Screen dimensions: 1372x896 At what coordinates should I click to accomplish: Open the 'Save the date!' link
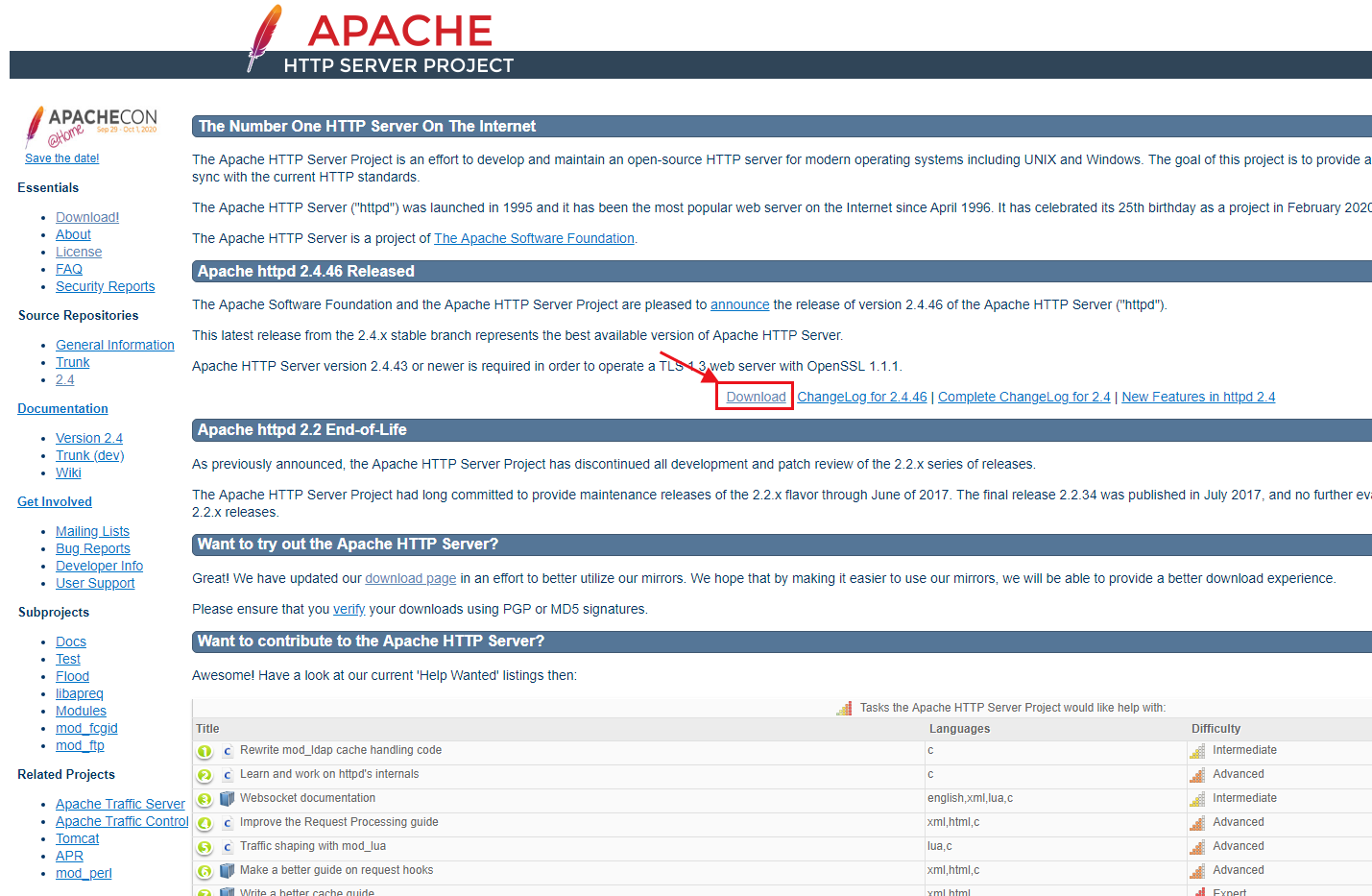click(x=61, y=158)
